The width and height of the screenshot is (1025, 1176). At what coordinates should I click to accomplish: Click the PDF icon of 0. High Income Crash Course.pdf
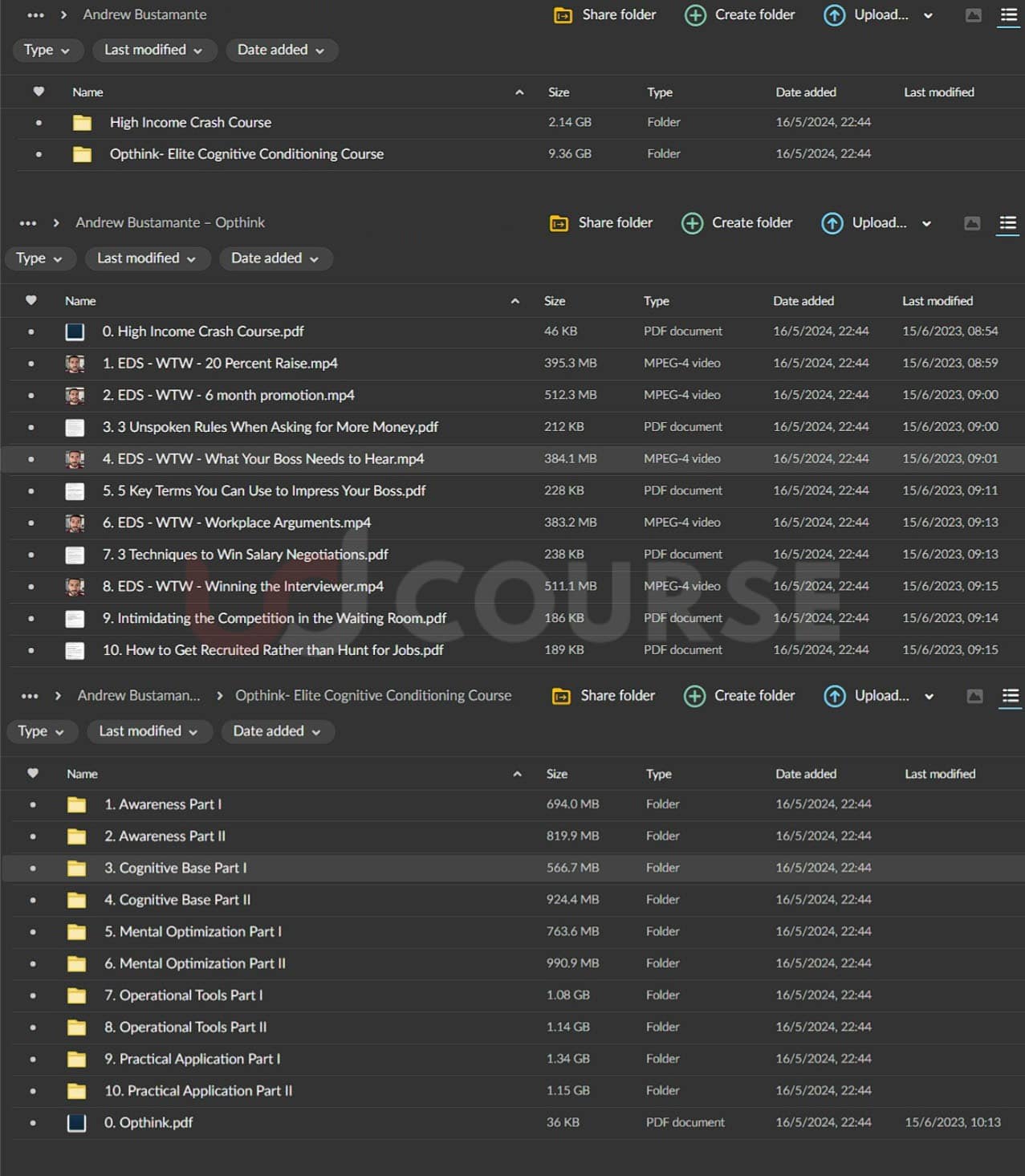(x=75, y=332)
